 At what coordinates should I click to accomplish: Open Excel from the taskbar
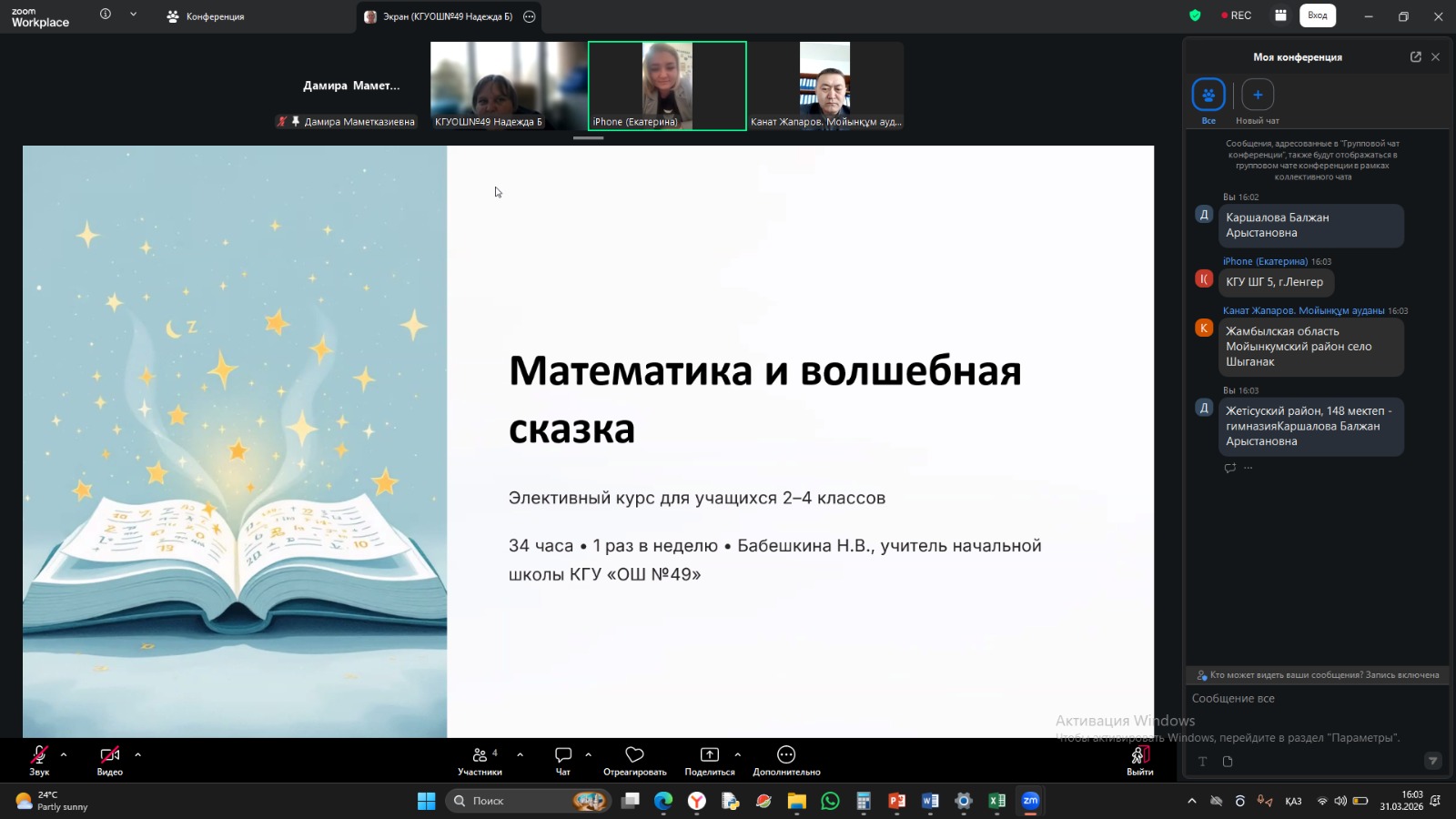[996, 801]
